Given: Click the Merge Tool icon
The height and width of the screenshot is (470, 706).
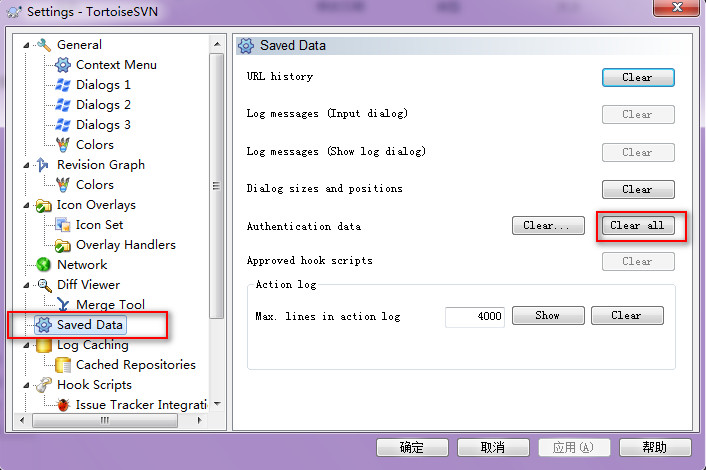Looking at the screenshot, I should click(x=63, y=305).
